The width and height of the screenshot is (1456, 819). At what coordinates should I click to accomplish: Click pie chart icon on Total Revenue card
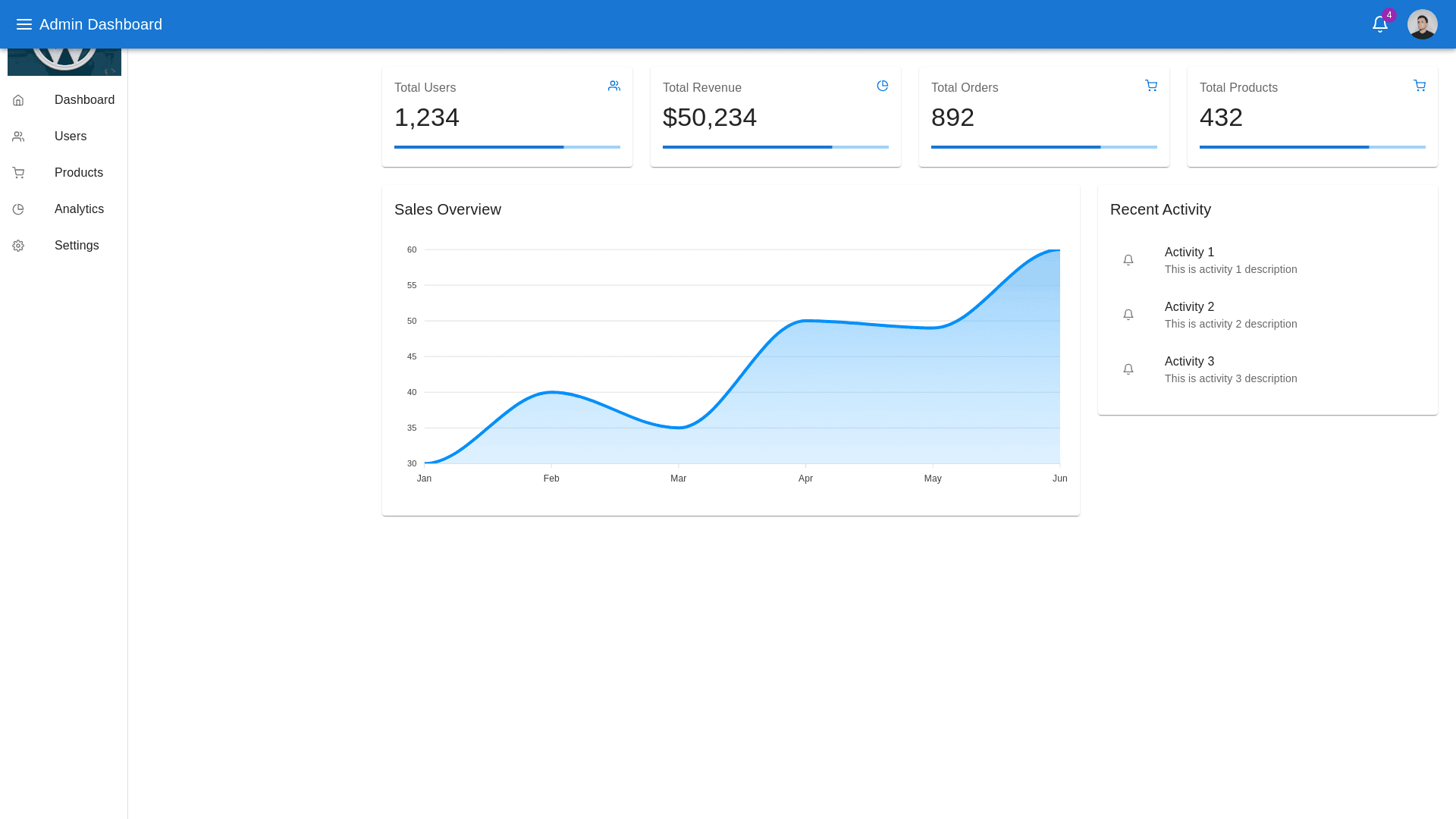click(883, 86)
